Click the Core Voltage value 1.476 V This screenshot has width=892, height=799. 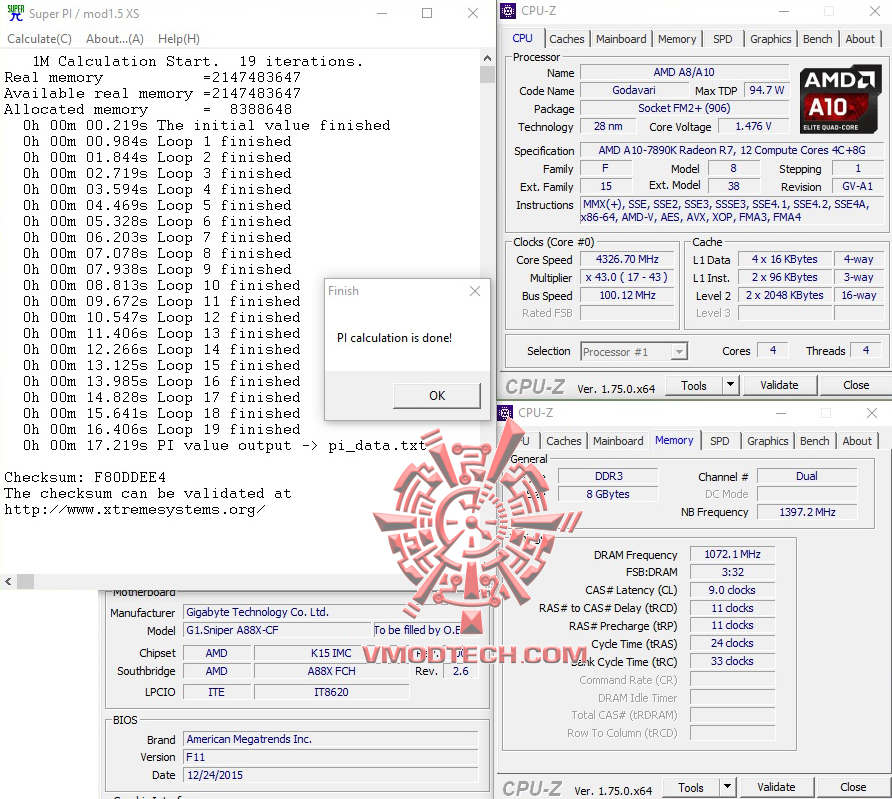coord(753,126)
